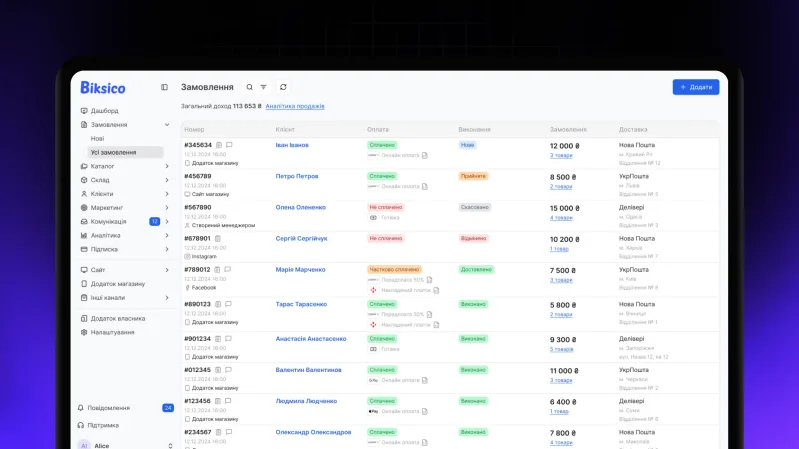Open Підтримка support
Screen dimensions: 799x449
coord(103,425)
